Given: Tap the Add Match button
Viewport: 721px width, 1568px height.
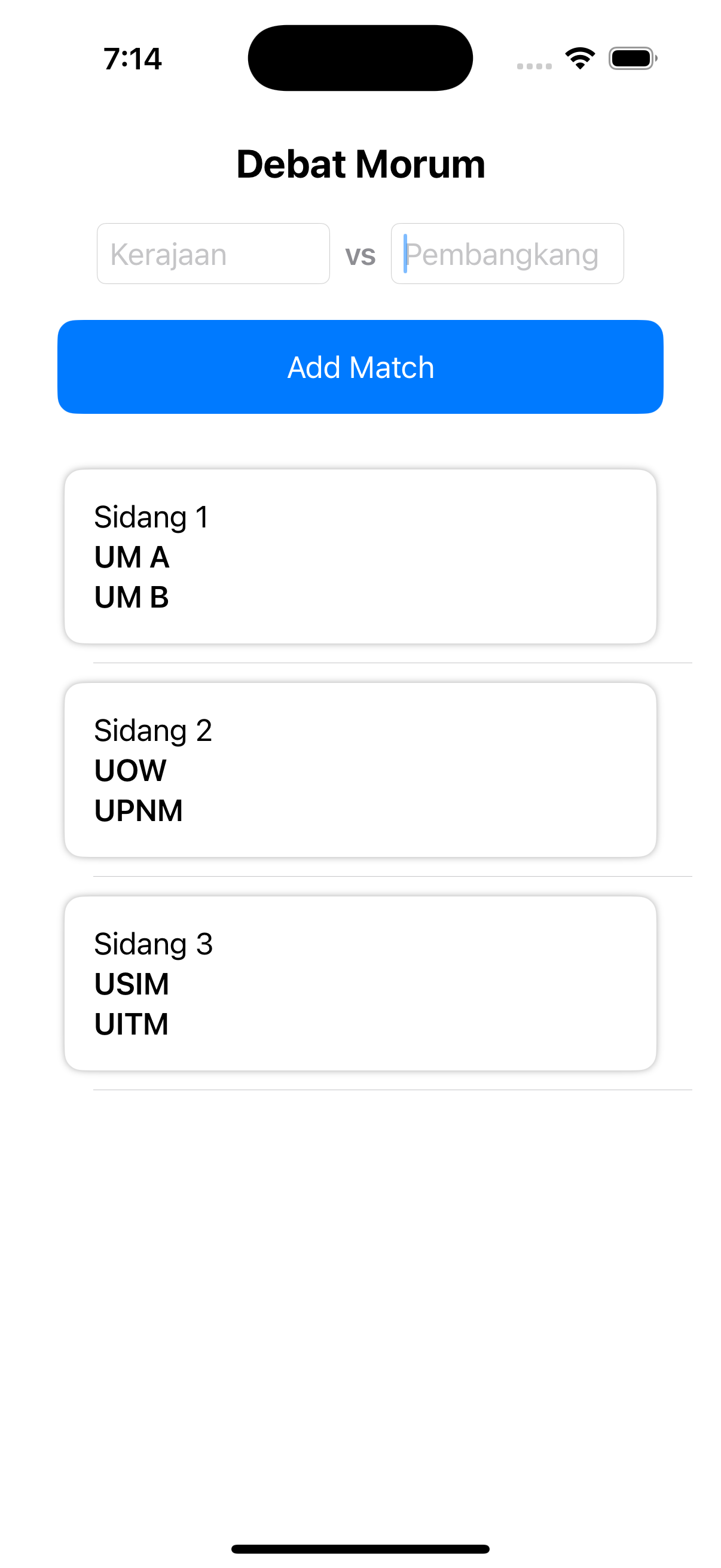Looking at the screenshot, I should (x=360, y=367).
